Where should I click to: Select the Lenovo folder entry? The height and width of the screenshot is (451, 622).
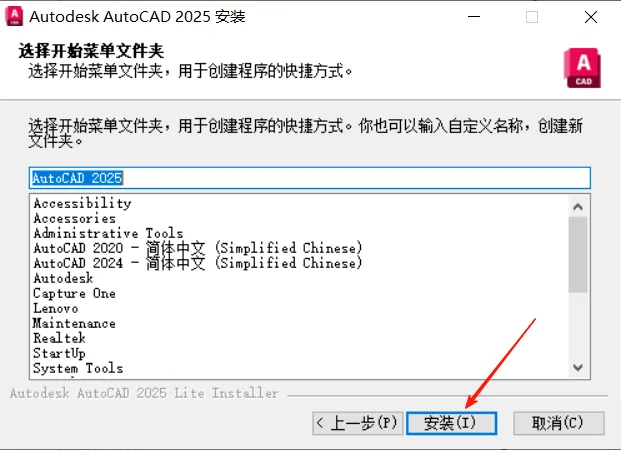pyautogui.click(x=56, y=308)
